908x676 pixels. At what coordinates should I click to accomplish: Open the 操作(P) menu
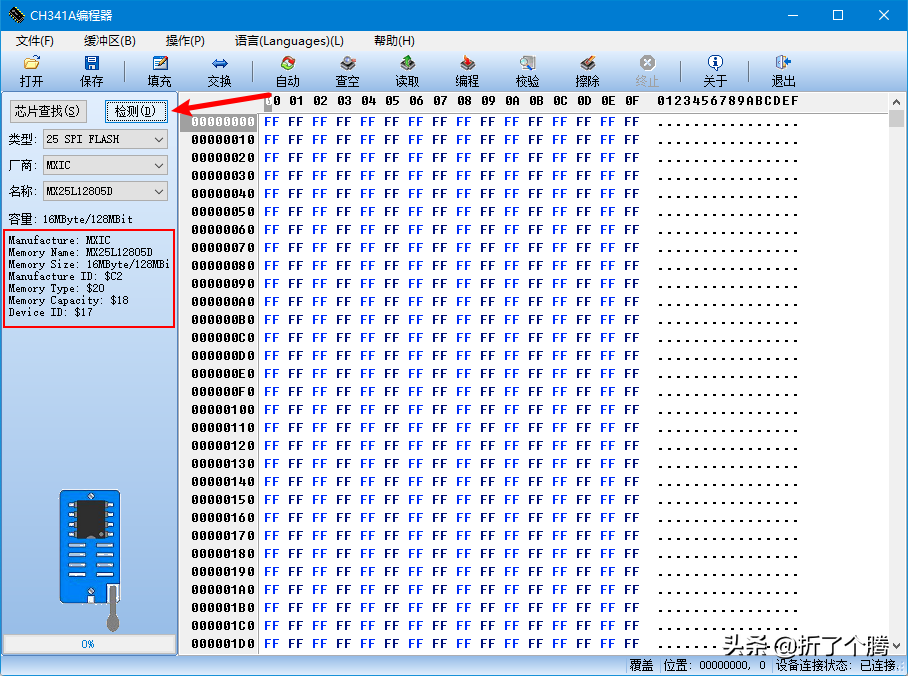click(x=185, y=41)
